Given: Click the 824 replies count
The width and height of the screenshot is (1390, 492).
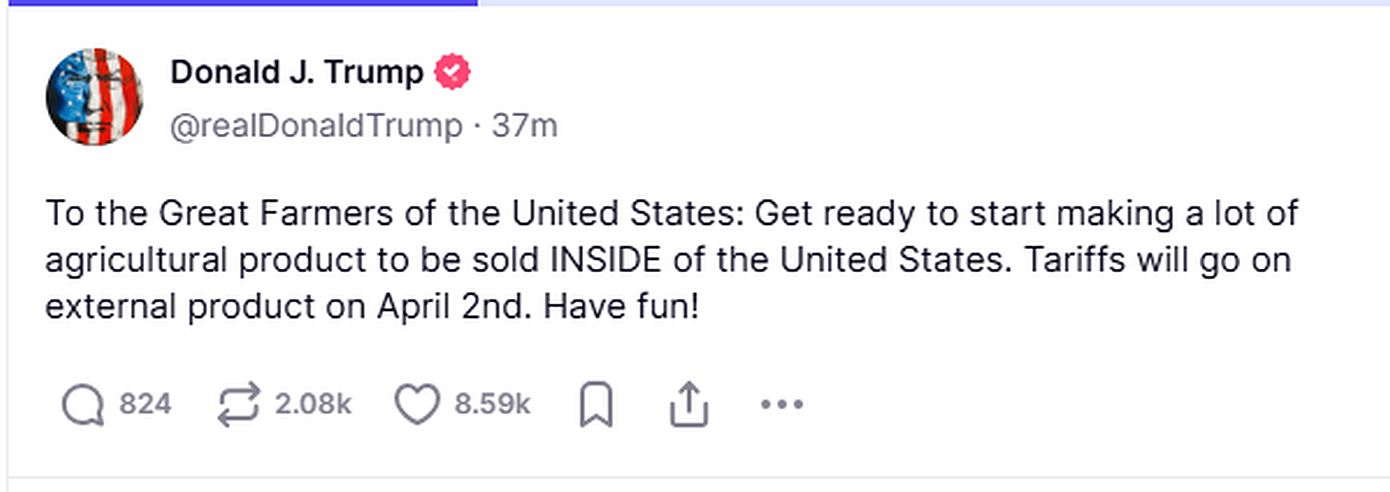Looking at the screenshot, I should (x=145, y=405).
